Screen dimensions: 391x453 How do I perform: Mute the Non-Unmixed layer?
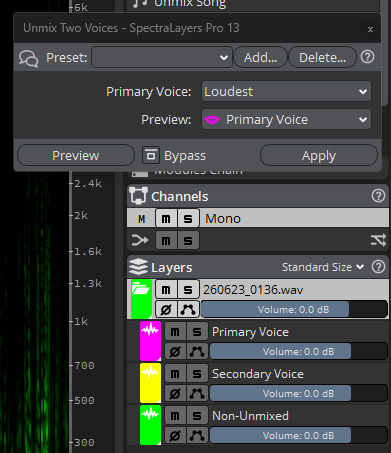click(175, 416)
